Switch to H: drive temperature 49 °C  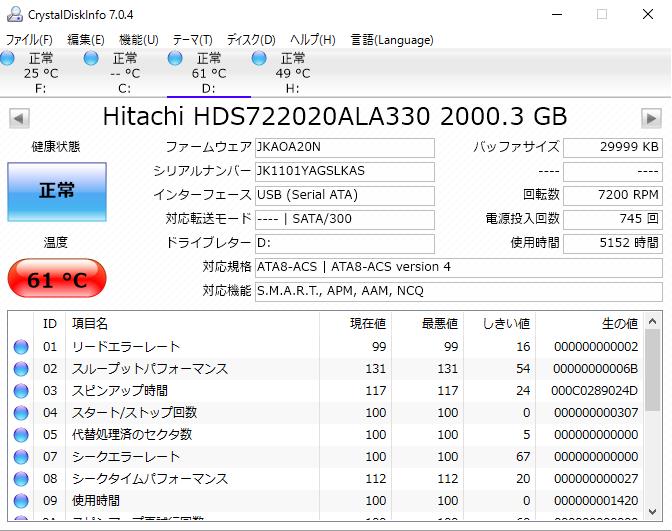293,74
